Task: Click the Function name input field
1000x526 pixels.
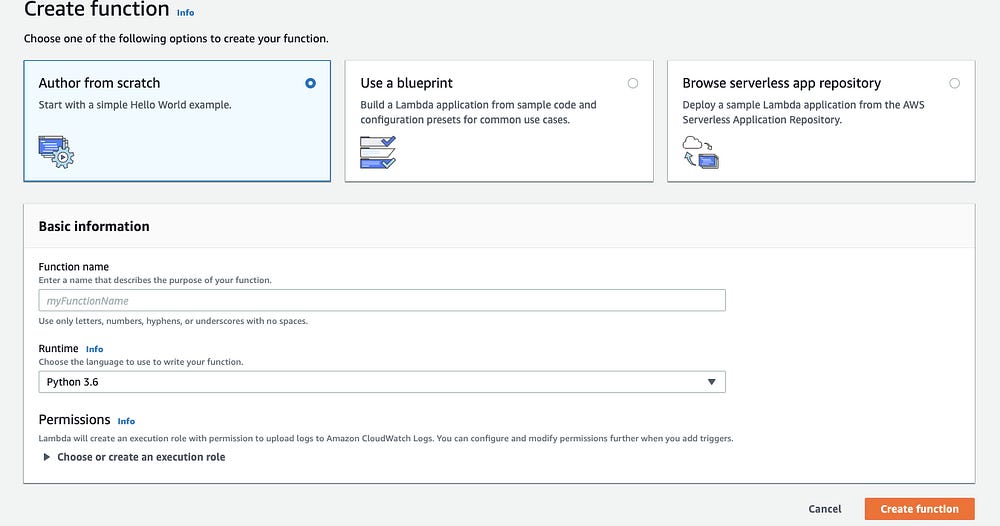Action: [x=381, y=301]
